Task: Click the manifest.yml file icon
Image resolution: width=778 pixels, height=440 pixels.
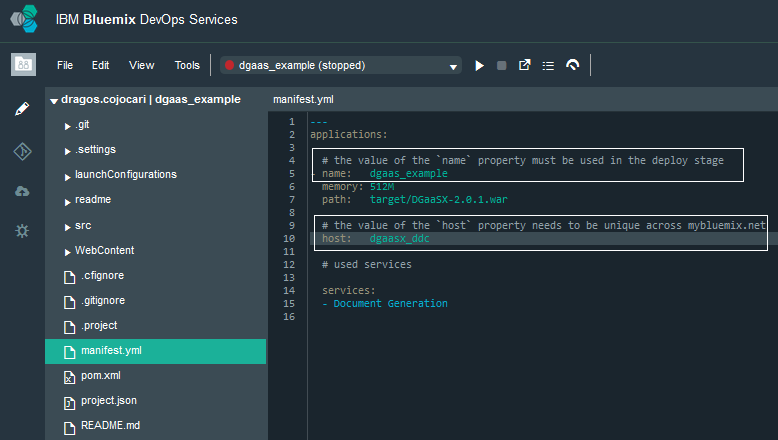Action: pyautogui.click(x=69, y=352)
